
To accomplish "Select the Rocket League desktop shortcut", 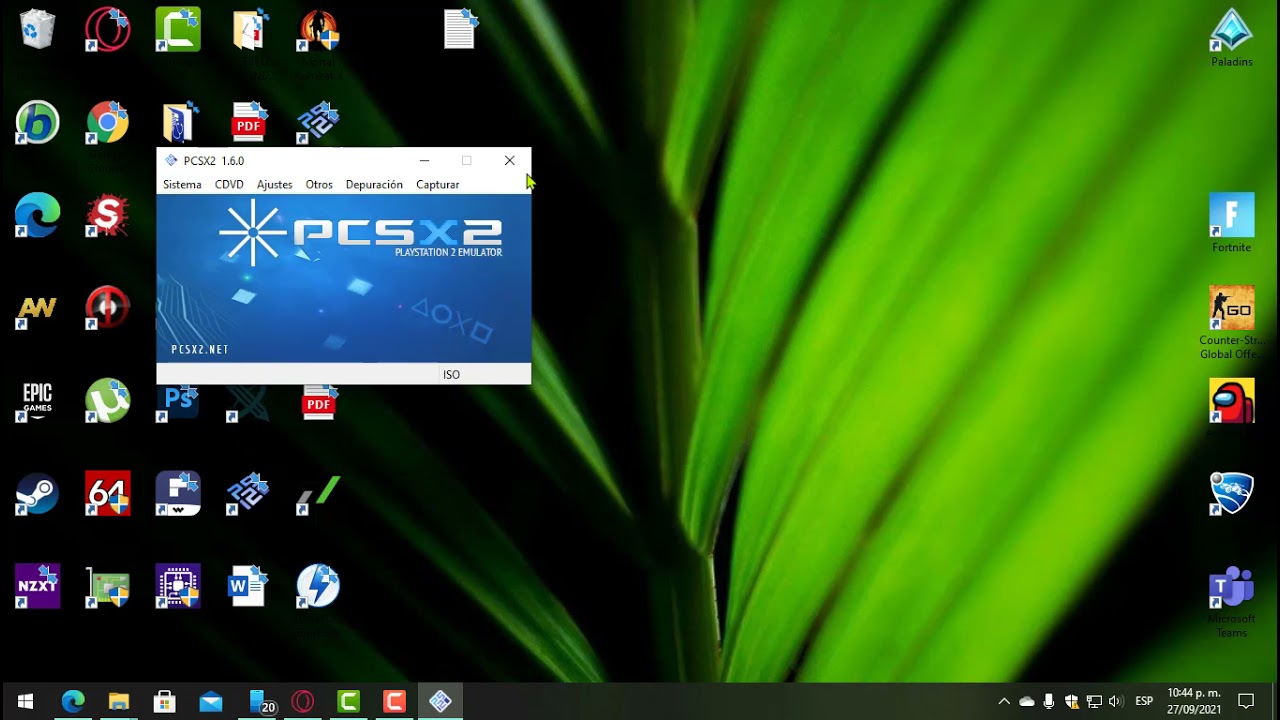I will point(1232,494).
